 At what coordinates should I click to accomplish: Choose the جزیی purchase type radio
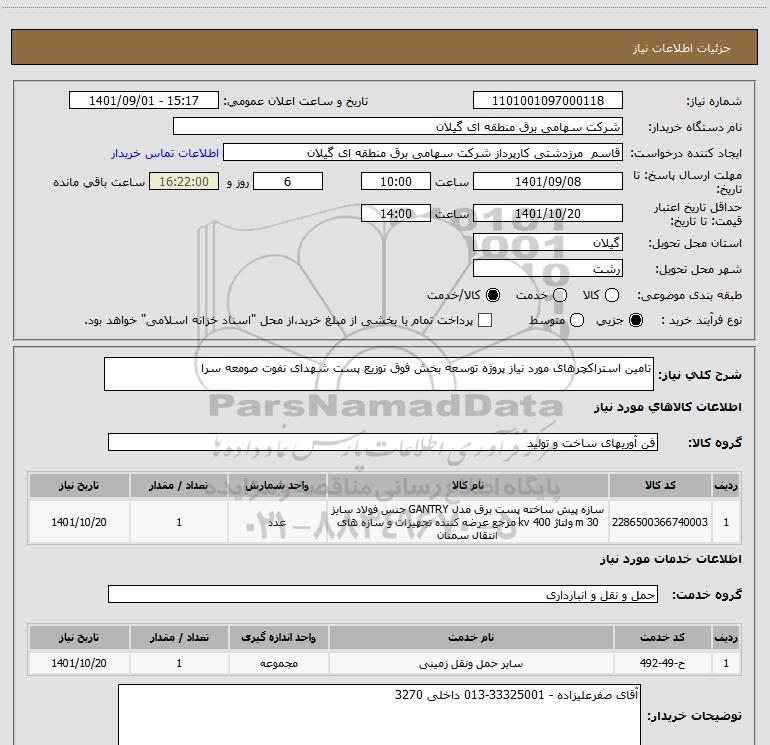[635, 321]
